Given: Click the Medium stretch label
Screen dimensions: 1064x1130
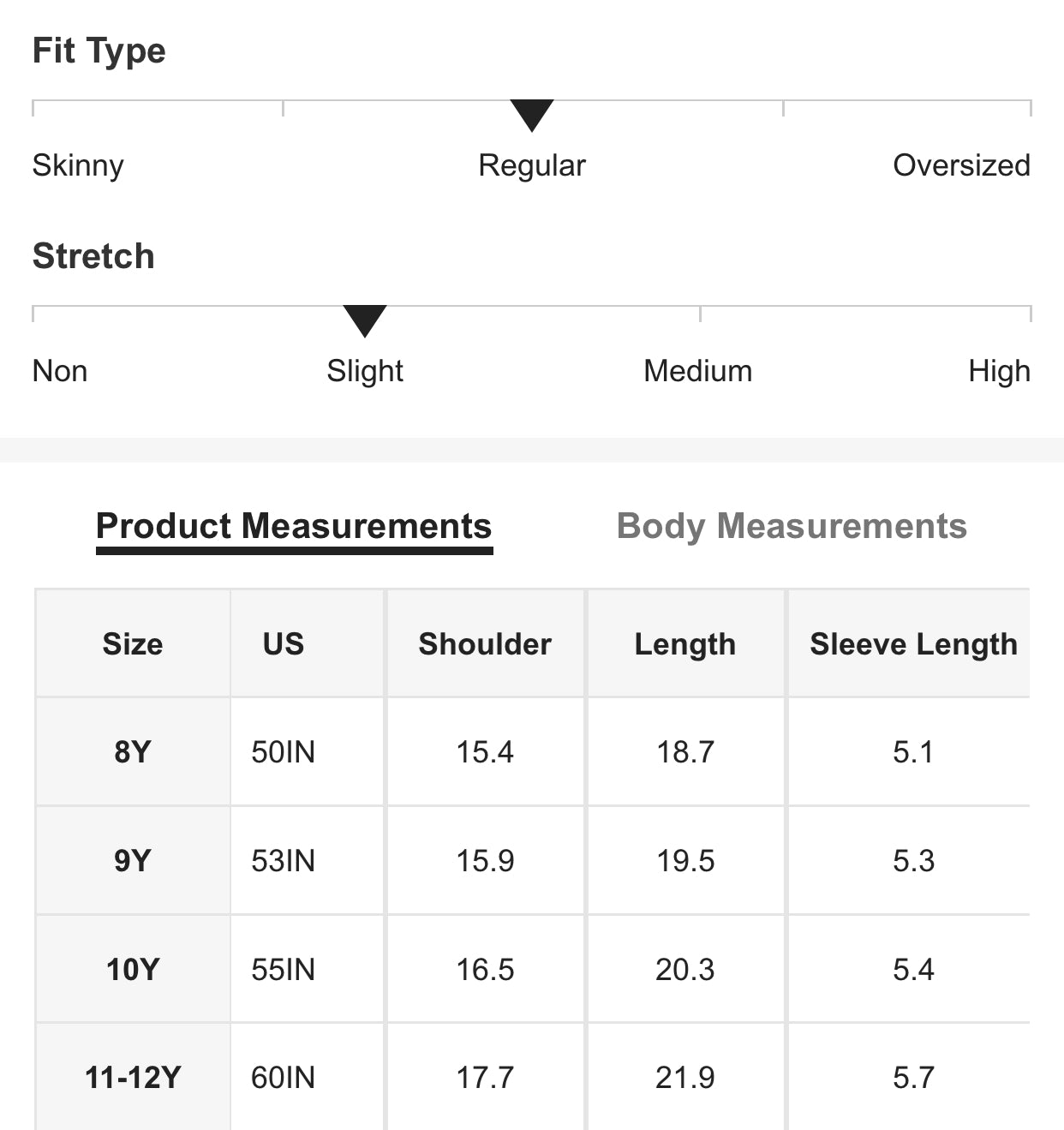Looking at the screenshot, I should (698, 371).
